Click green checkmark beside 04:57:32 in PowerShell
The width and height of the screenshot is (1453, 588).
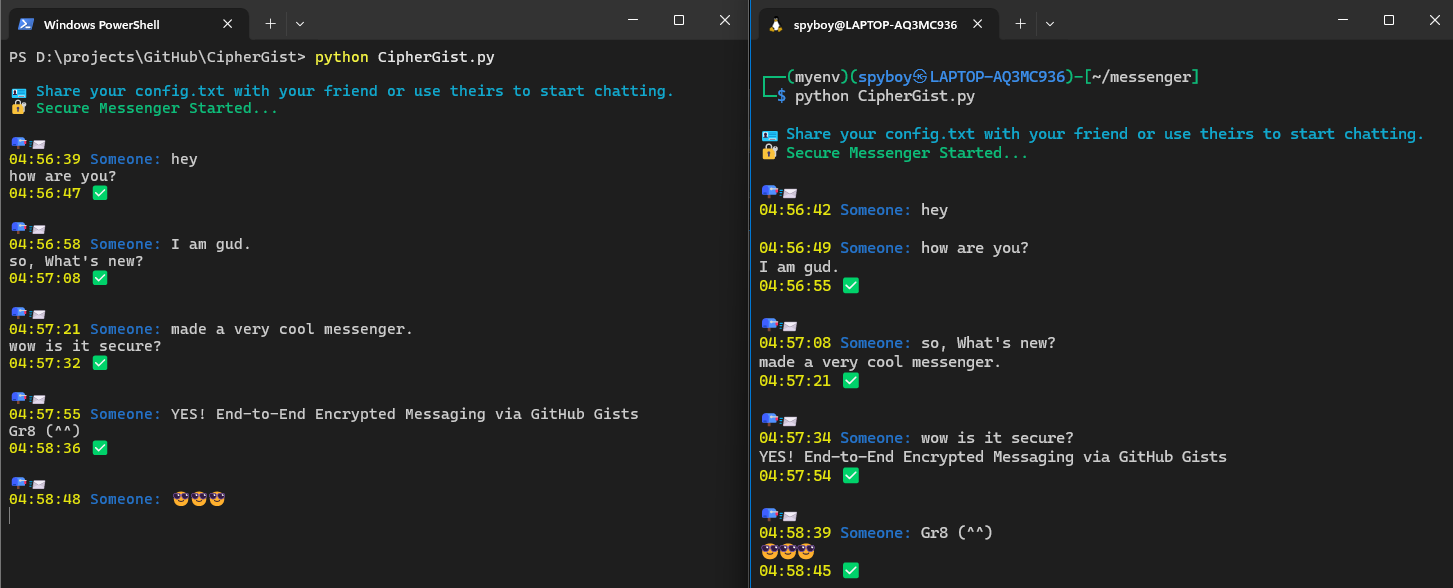coord(100,363)
